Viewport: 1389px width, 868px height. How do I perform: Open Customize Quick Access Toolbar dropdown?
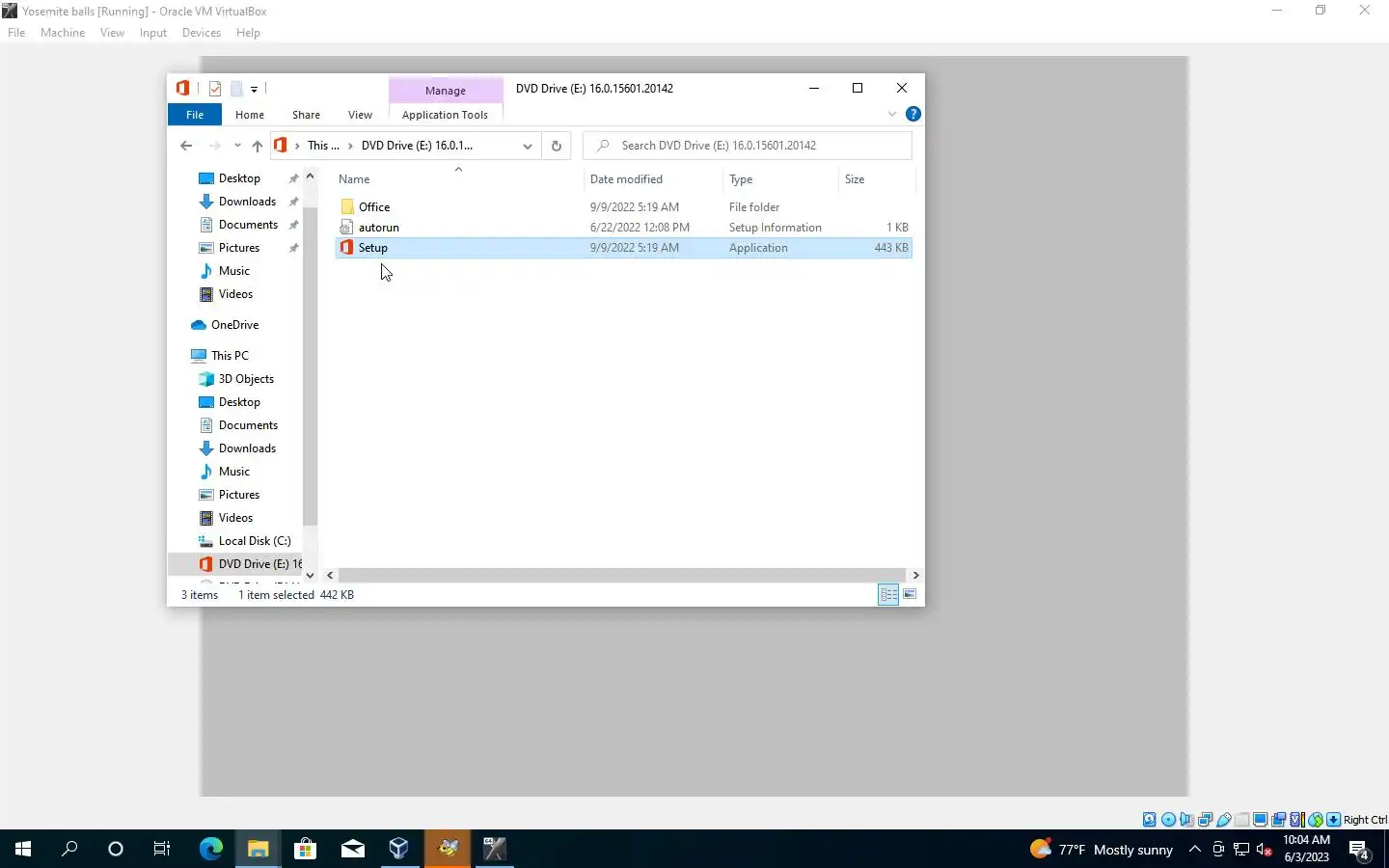[254, 89]
